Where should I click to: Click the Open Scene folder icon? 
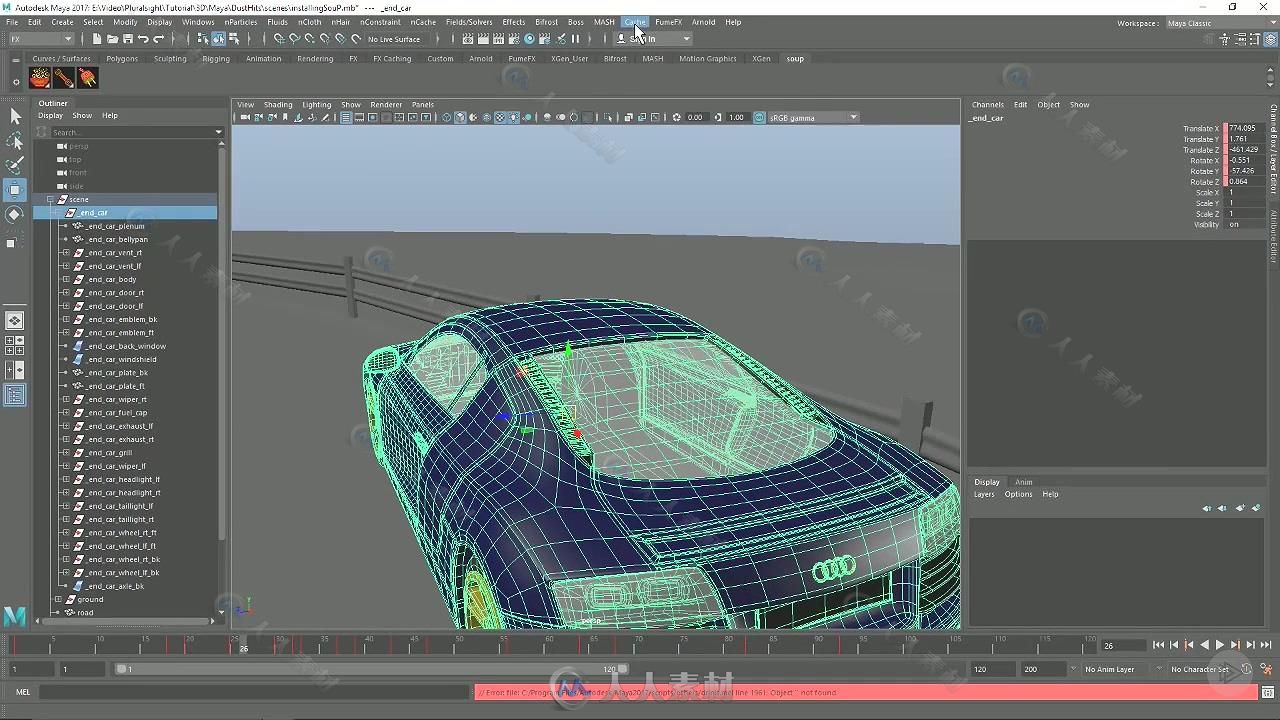(112, 39)
